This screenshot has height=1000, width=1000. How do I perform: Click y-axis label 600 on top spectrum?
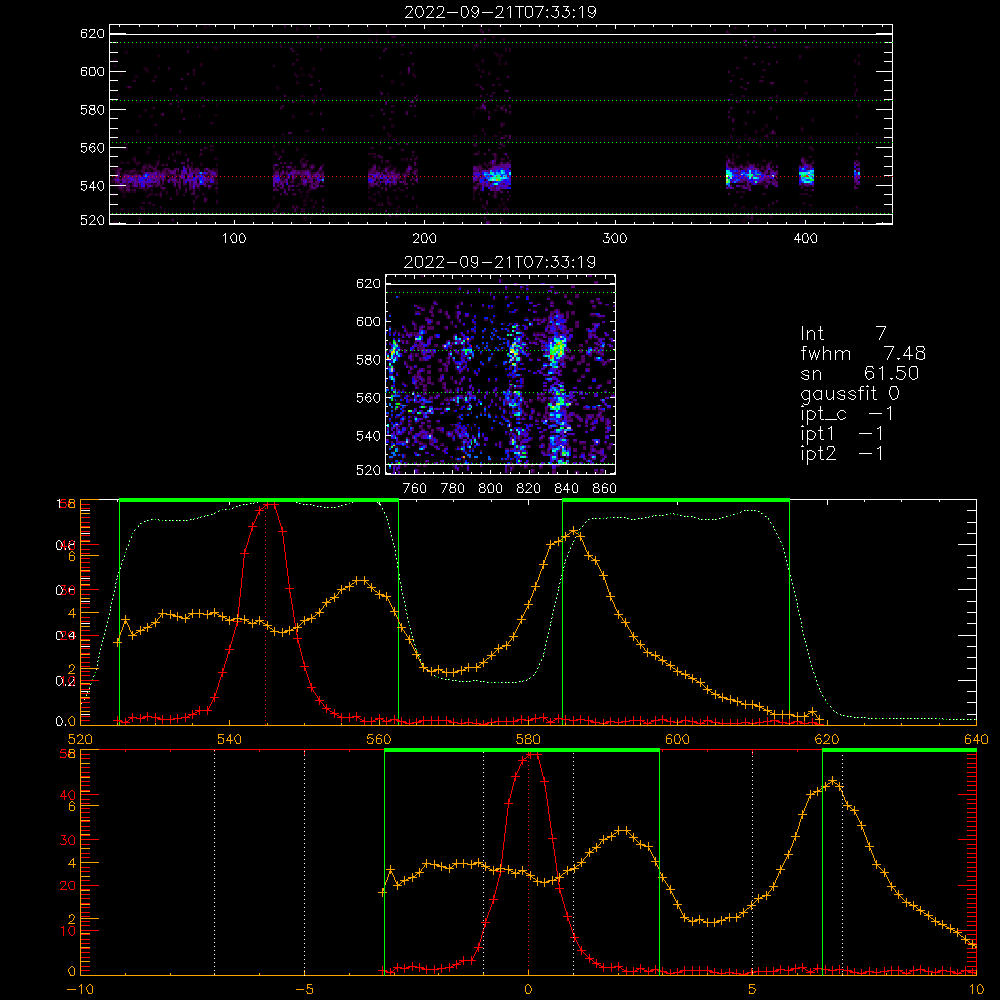tap(92, 72)
